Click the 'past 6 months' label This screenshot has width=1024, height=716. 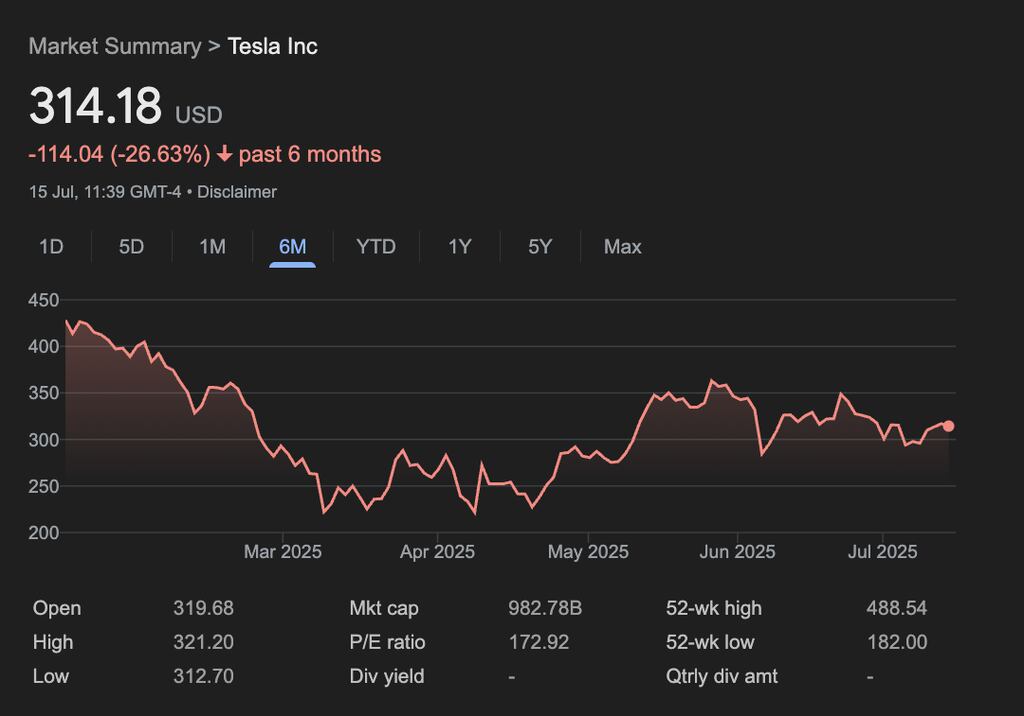(x=310, y=154)
